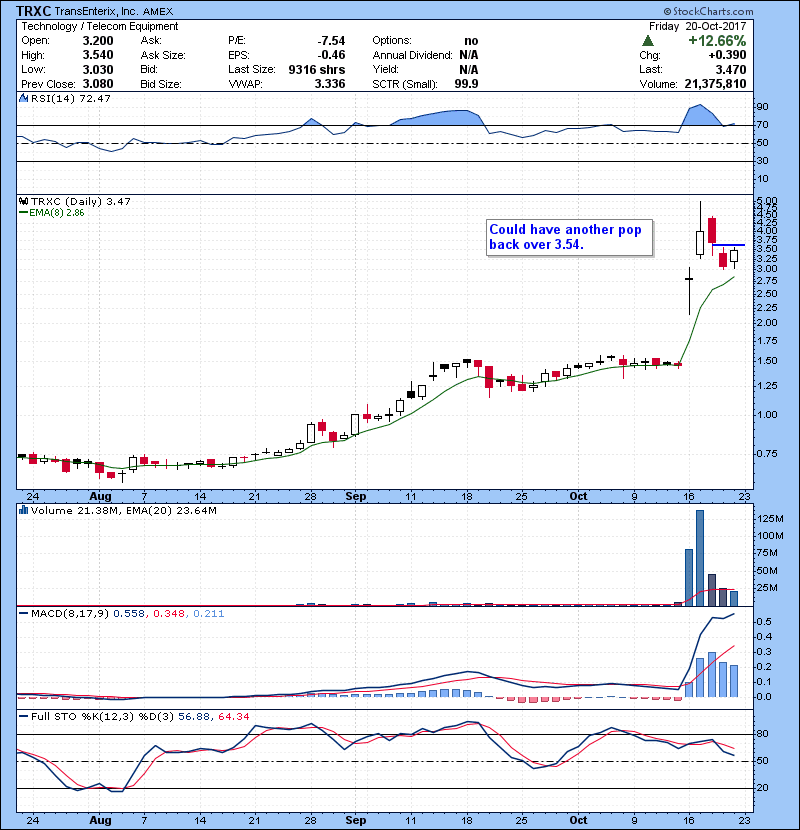Click the RSI(14) 72.47 indicator label
The image size is (800, 830).
[x=71, y=98]
